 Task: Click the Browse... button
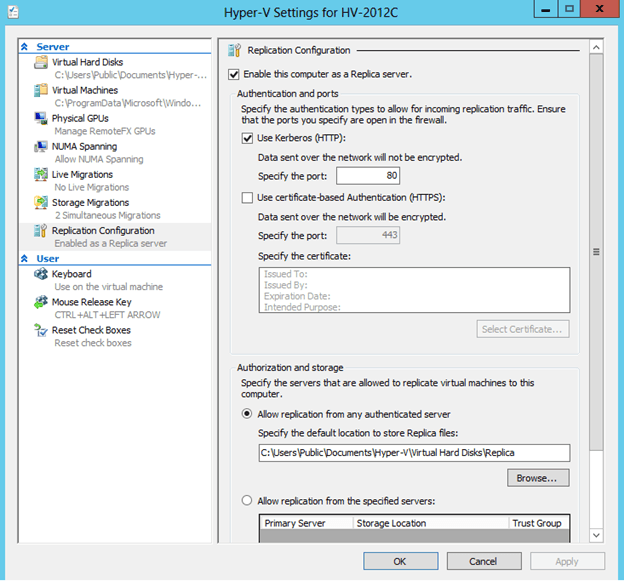coord(538,478)
